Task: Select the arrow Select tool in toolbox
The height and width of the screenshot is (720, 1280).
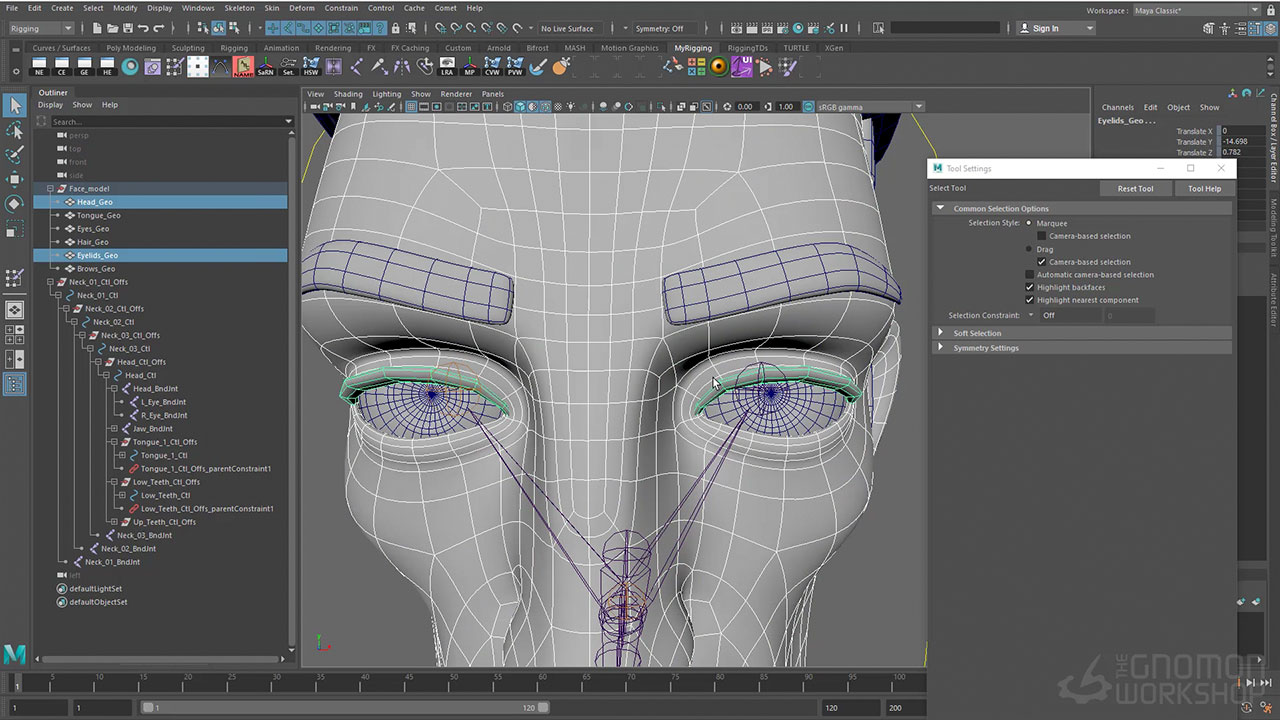Action: tap(14, 106)
